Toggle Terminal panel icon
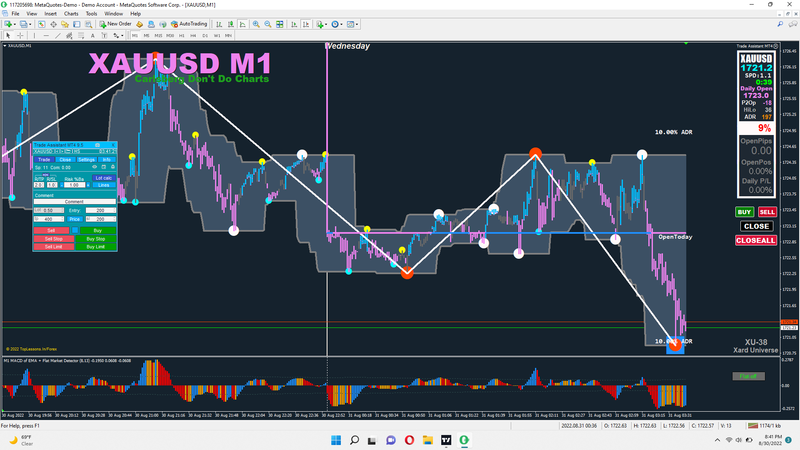 tap(77, 24)
